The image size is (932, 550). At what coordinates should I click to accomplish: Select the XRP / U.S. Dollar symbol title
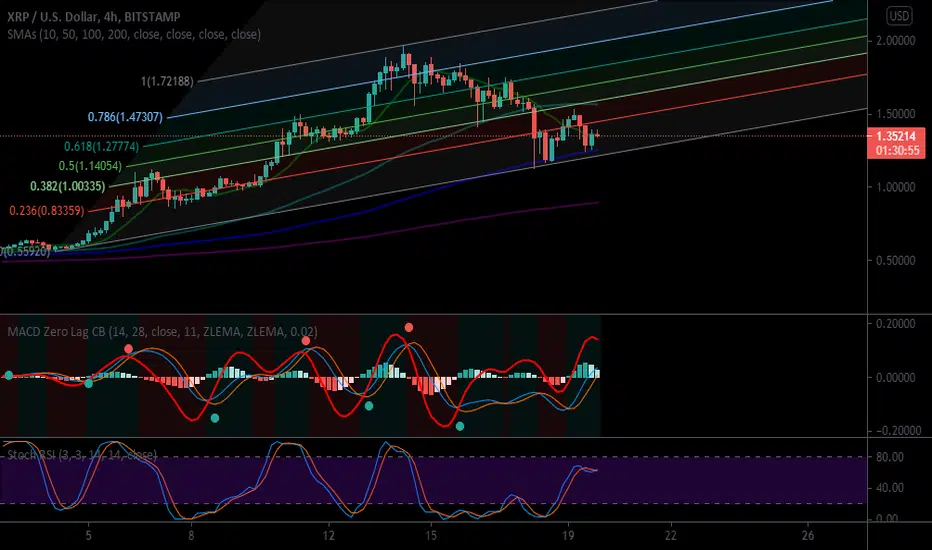click(93, 17)
